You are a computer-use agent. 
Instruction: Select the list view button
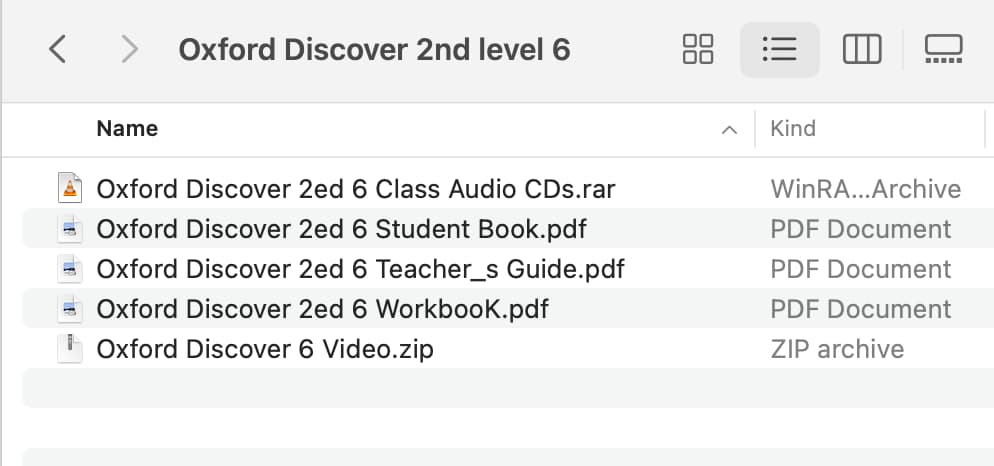780,49
